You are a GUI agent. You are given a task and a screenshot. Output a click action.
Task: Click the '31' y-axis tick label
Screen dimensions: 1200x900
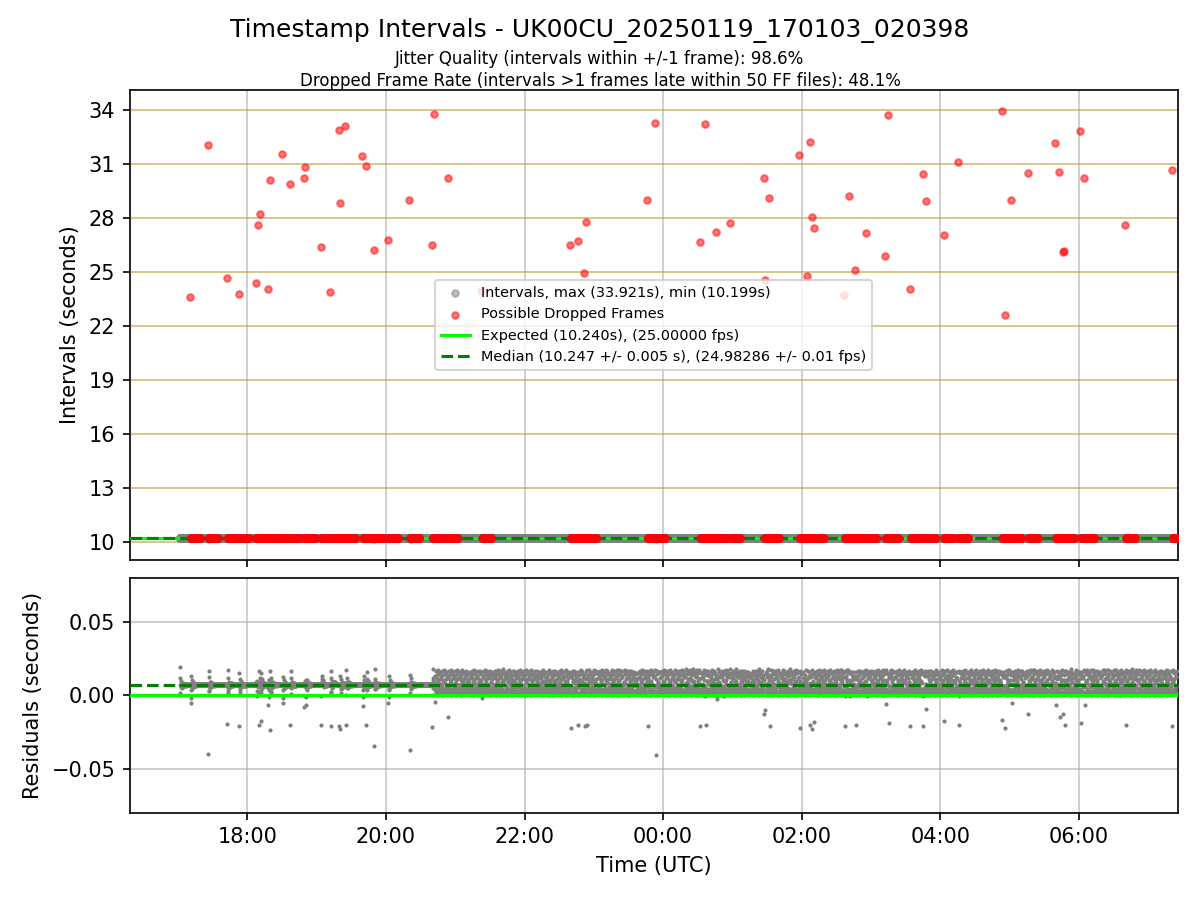pos(103,164)
